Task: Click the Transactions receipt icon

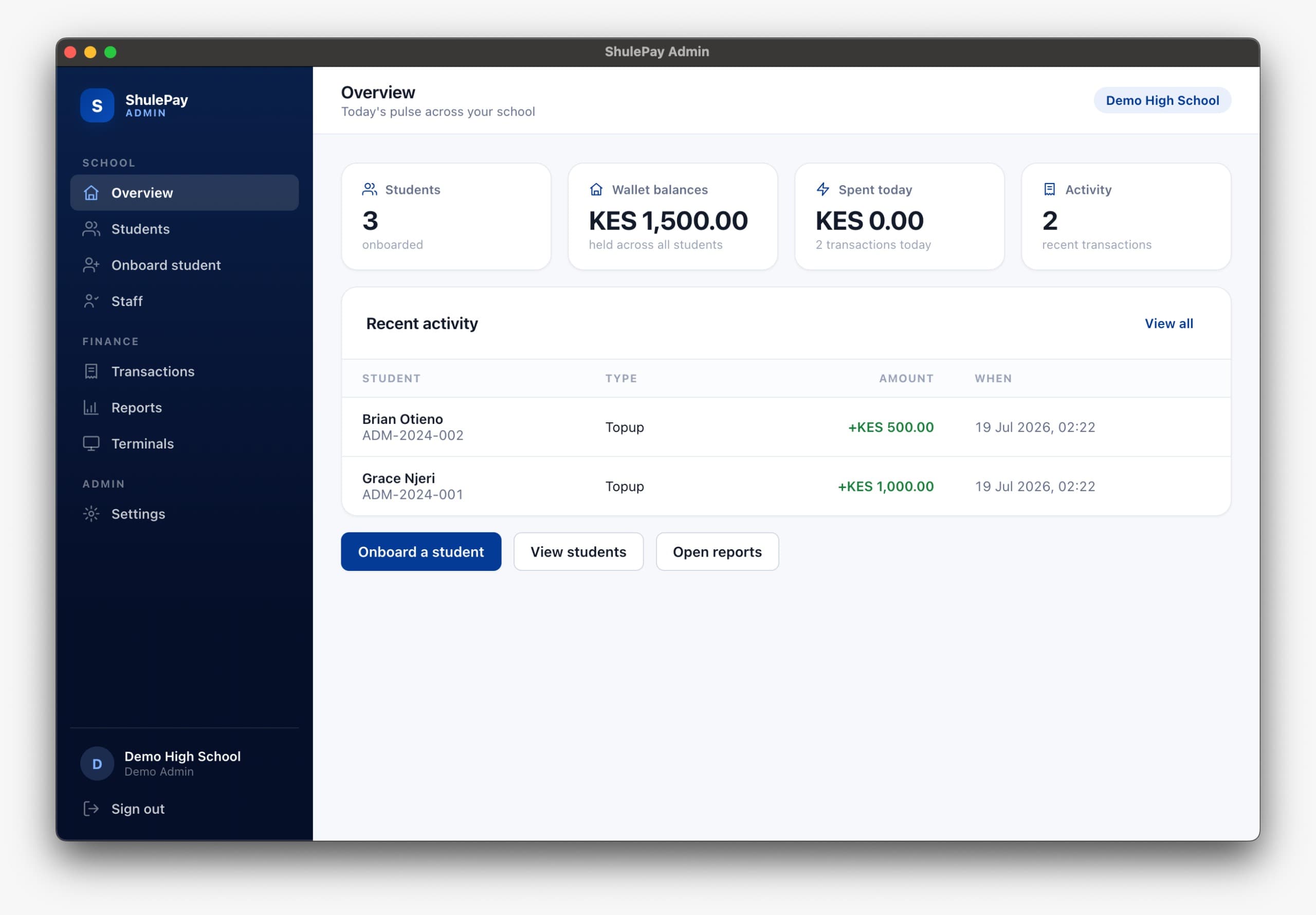Action: tap(91, 371)
